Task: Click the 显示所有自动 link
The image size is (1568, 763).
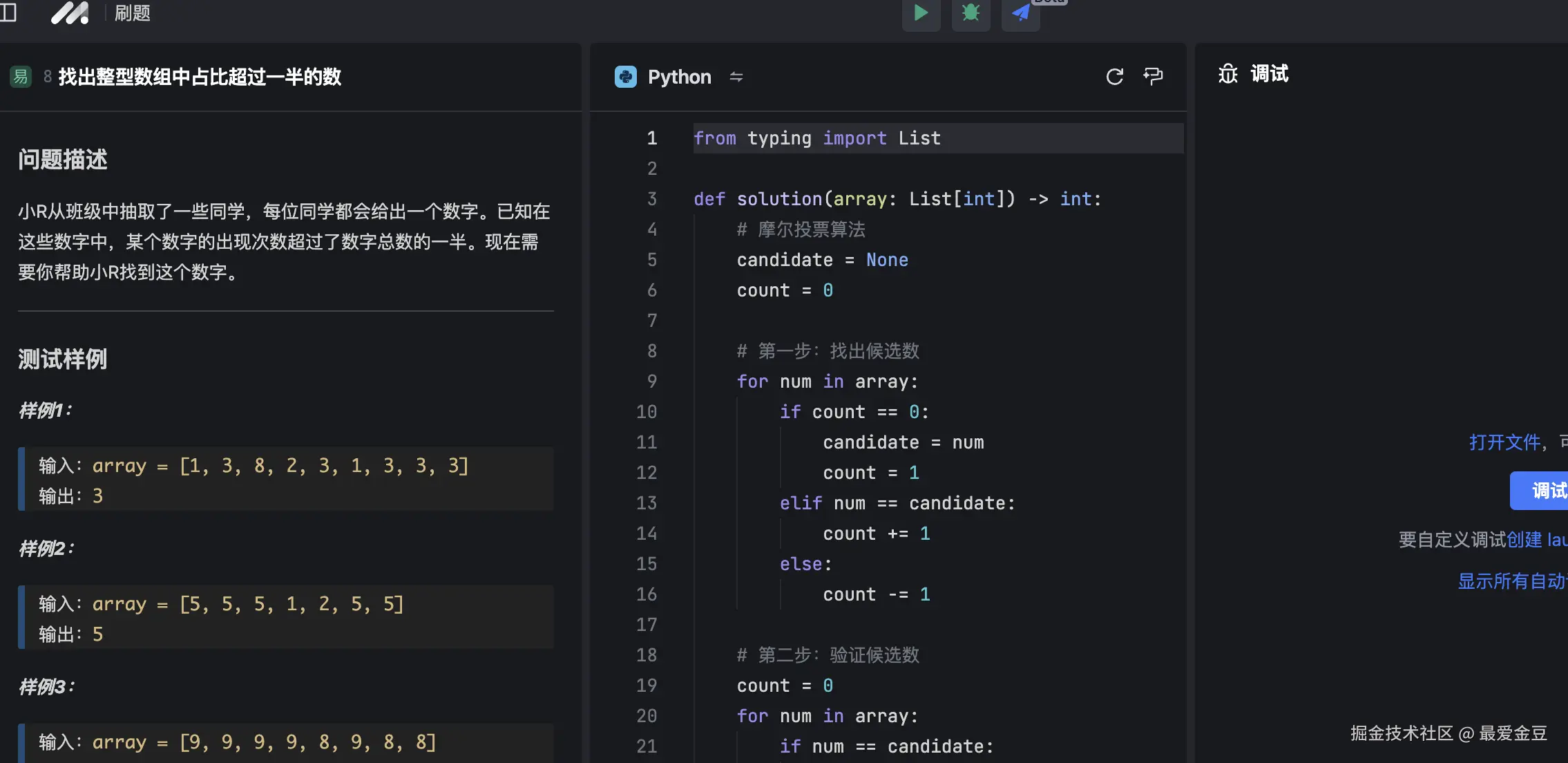Action: pos(1511,581)
